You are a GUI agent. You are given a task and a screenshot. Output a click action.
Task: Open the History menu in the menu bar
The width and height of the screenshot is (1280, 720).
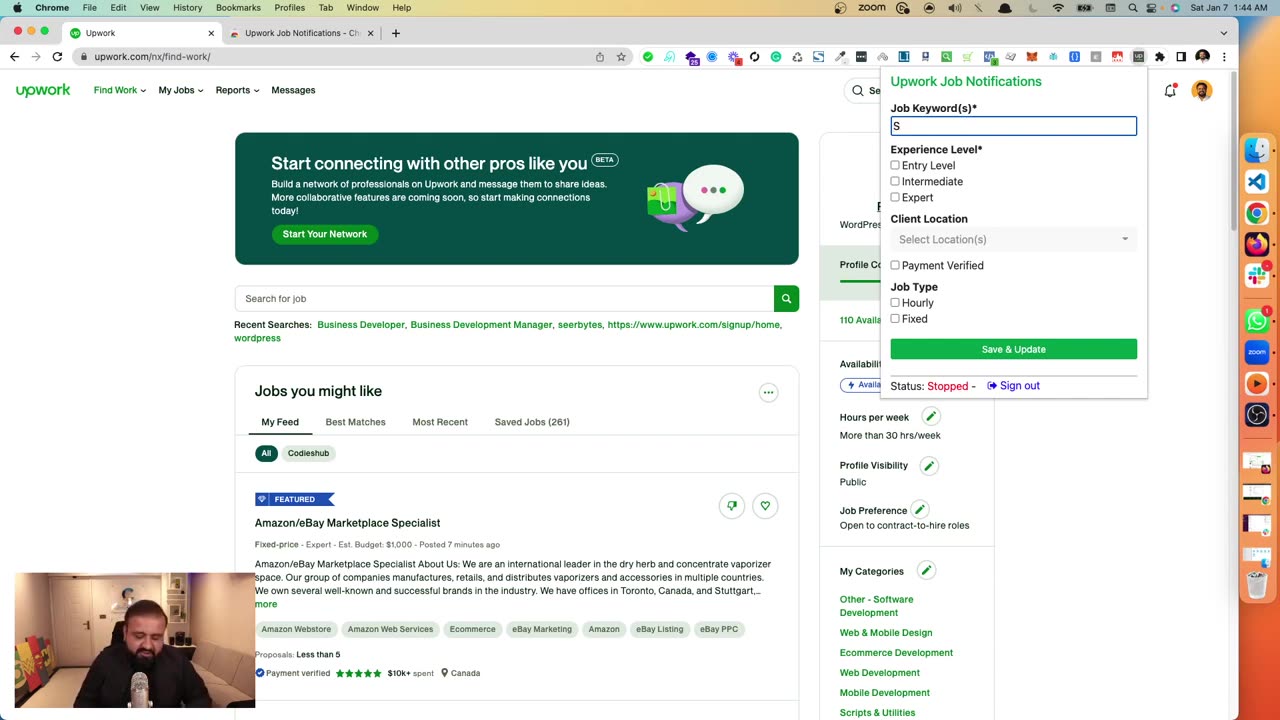pyautogui.click(x=187, y=8)
